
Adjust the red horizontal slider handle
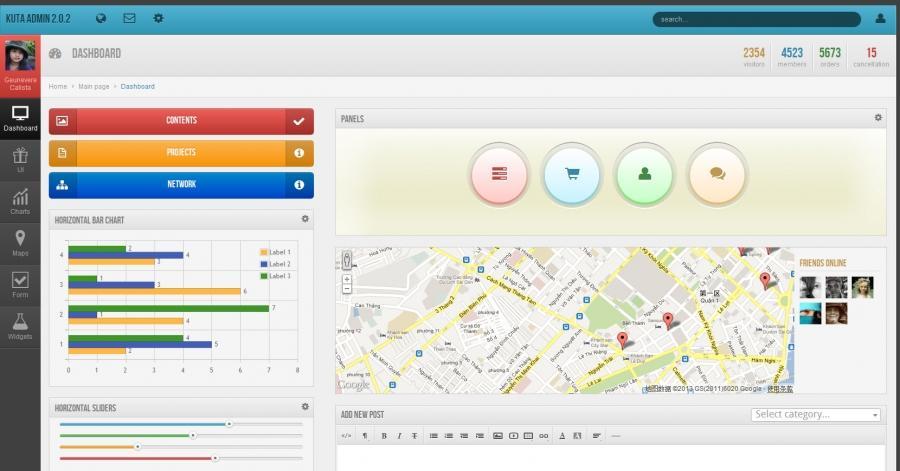(x=215, y=458)
